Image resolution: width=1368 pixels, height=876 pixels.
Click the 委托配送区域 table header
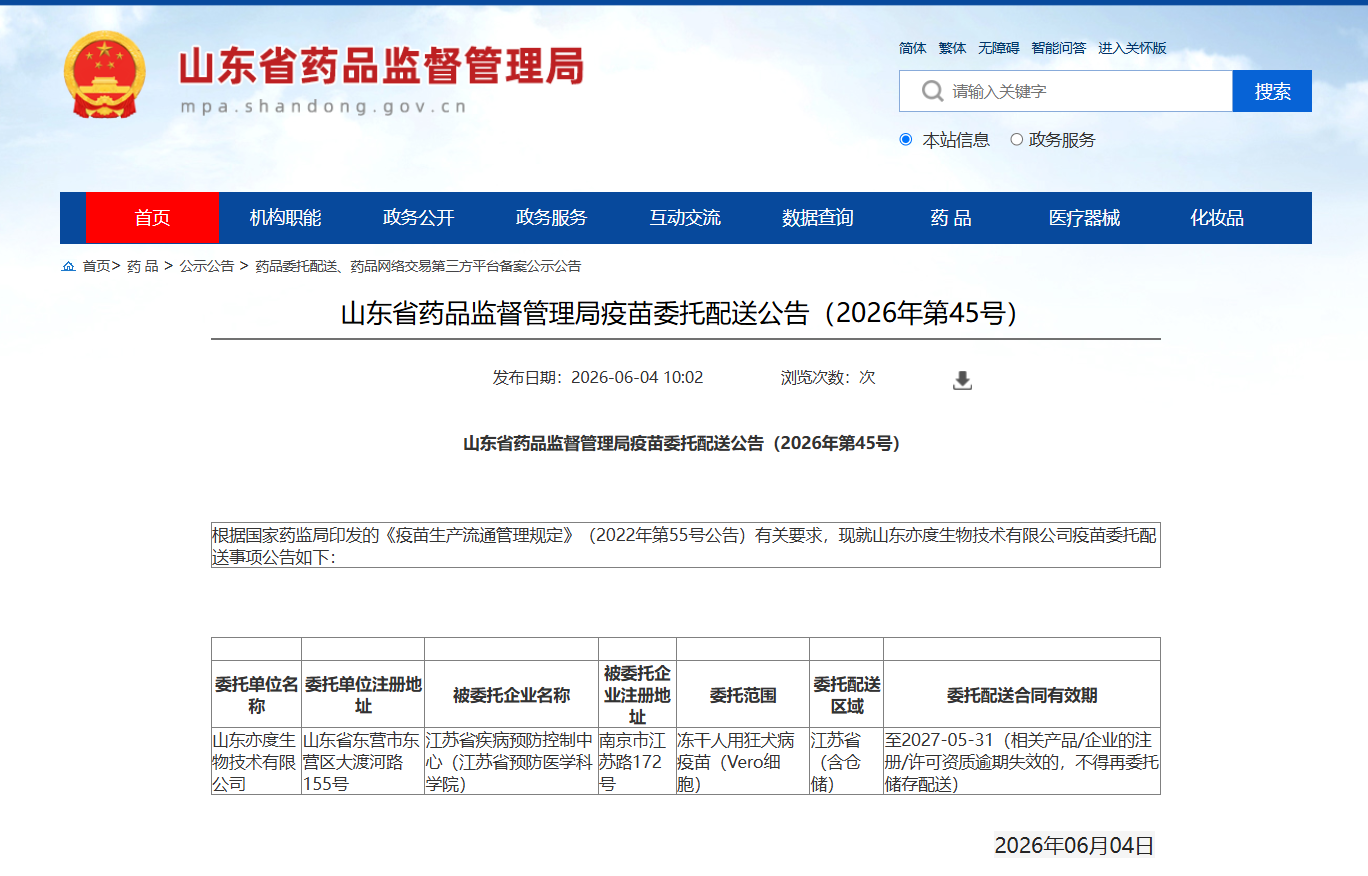click(x=847, y=695)
